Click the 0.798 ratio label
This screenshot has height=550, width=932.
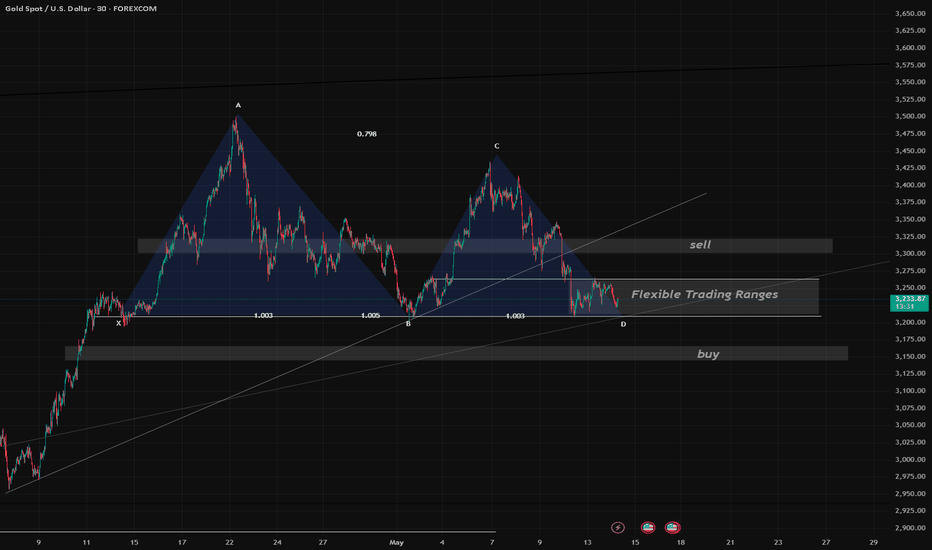click(367, 134)
